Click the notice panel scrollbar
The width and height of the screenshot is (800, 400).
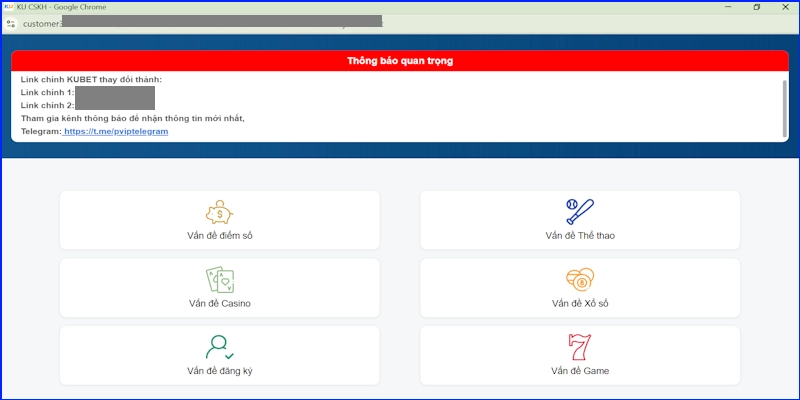[x=785, y=109]
